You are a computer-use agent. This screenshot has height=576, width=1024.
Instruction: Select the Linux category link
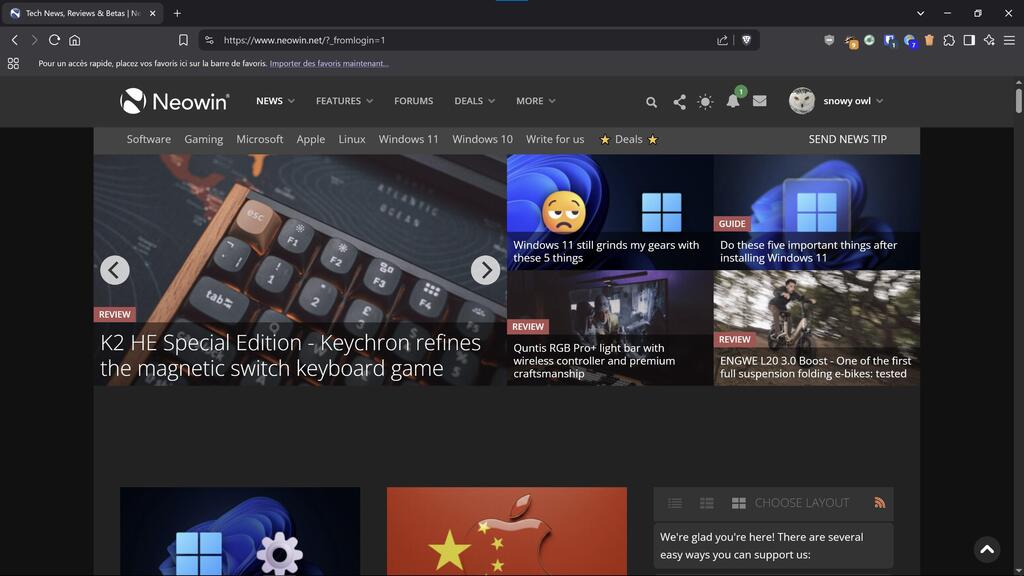click(352, 139)
